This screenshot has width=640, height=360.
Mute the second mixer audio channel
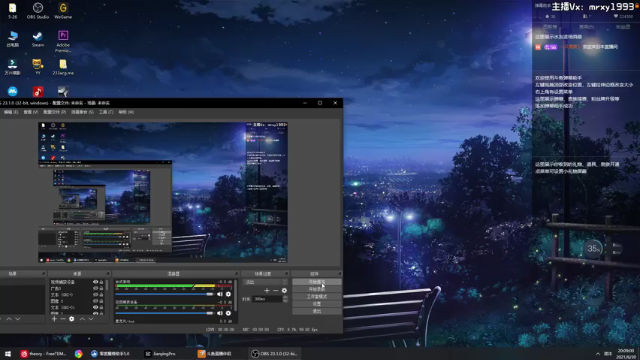(220, 313)
